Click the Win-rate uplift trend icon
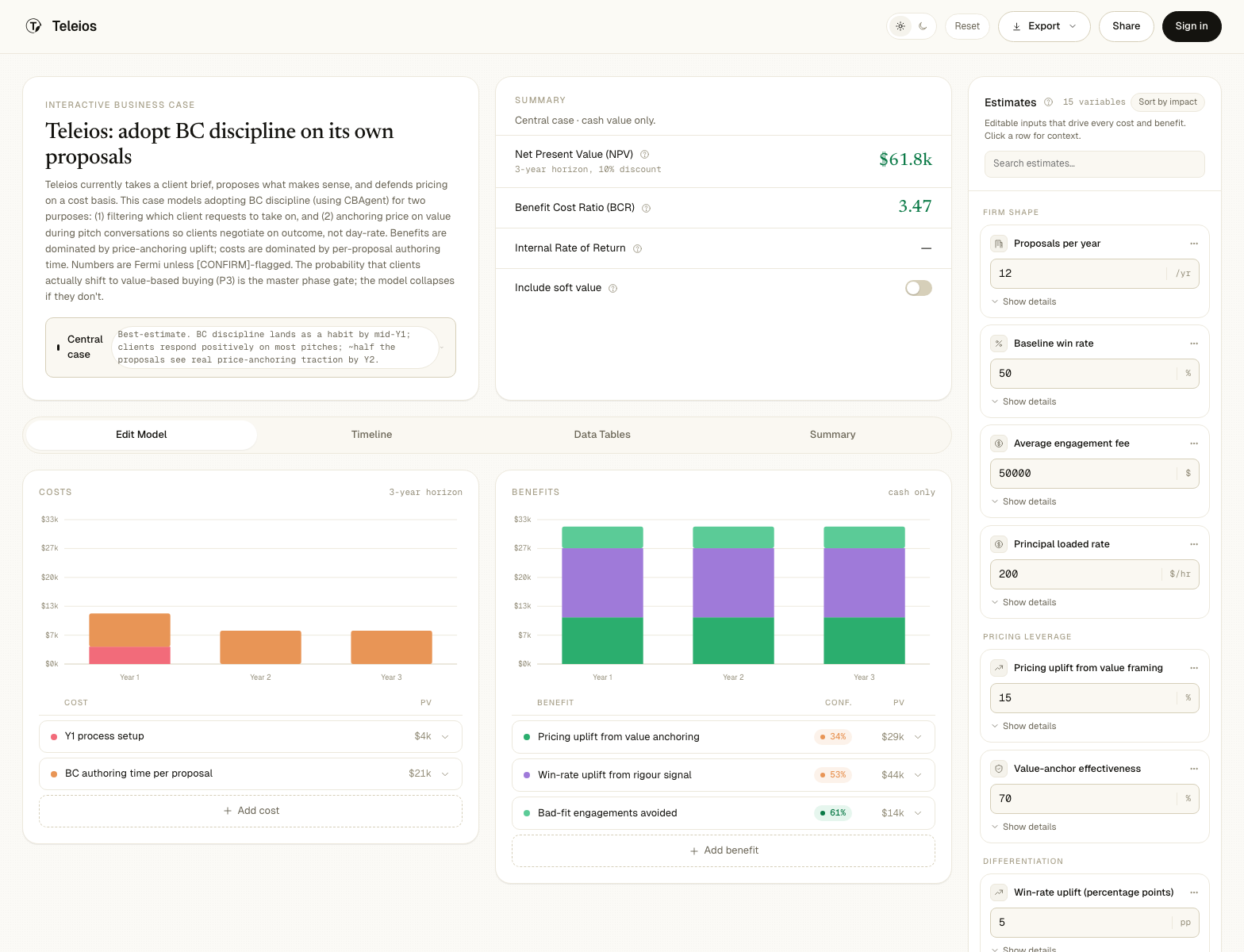Screen dimensions: 1244x952 [x=999, y=892]
